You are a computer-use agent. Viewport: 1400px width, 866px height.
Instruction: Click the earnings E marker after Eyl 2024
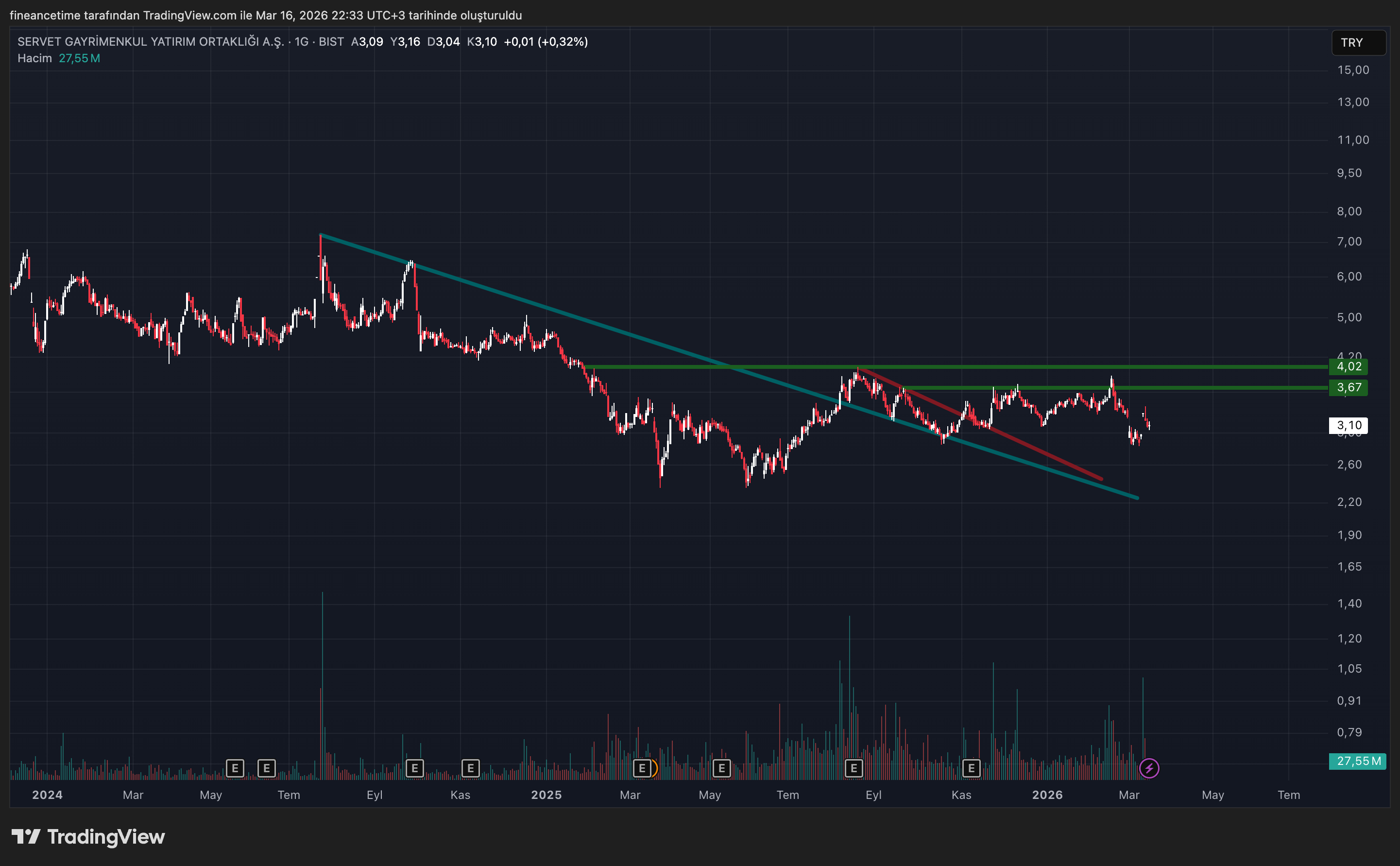tap(414, 768)
